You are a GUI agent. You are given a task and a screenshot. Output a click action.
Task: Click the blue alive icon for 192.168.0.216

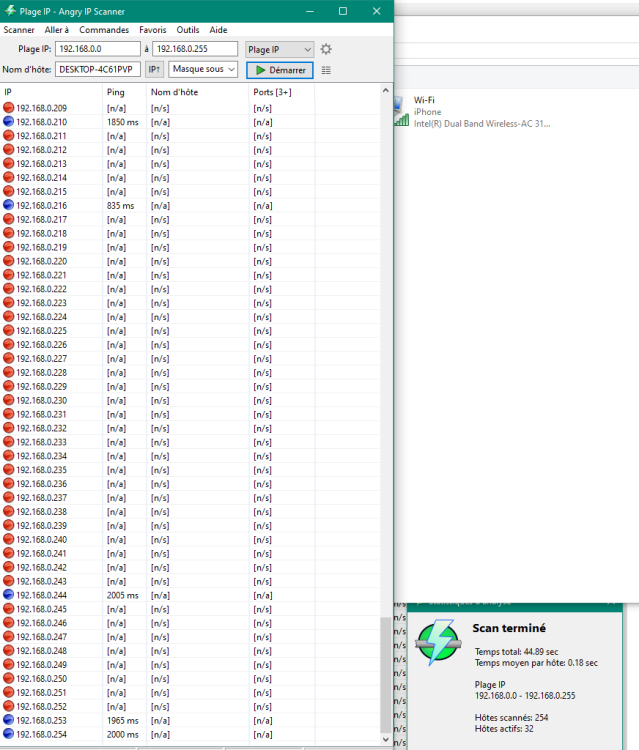pyautogui.click(x=8, y=205)
